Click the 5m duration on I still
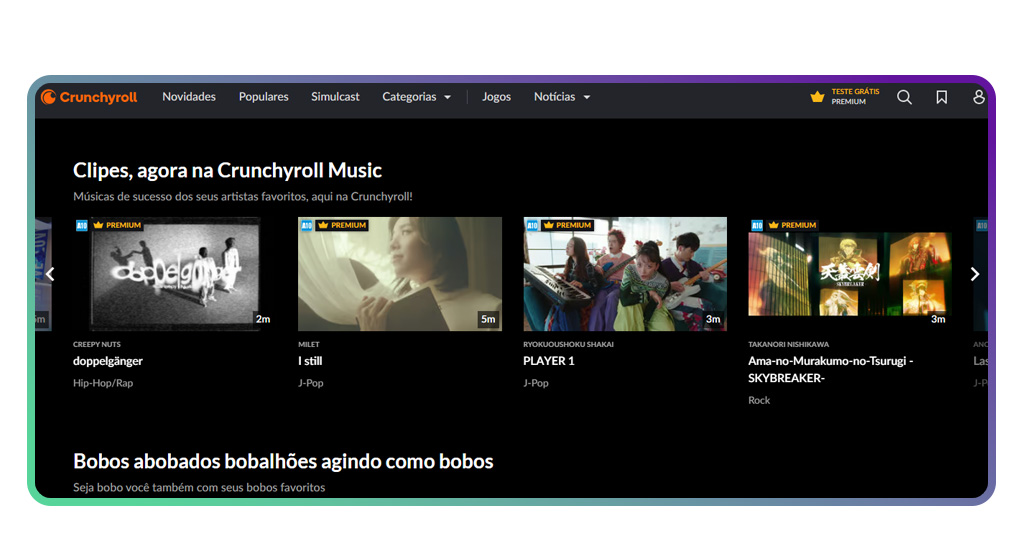The height and width of the screenshot is (536, 1024). pos(488,319)
